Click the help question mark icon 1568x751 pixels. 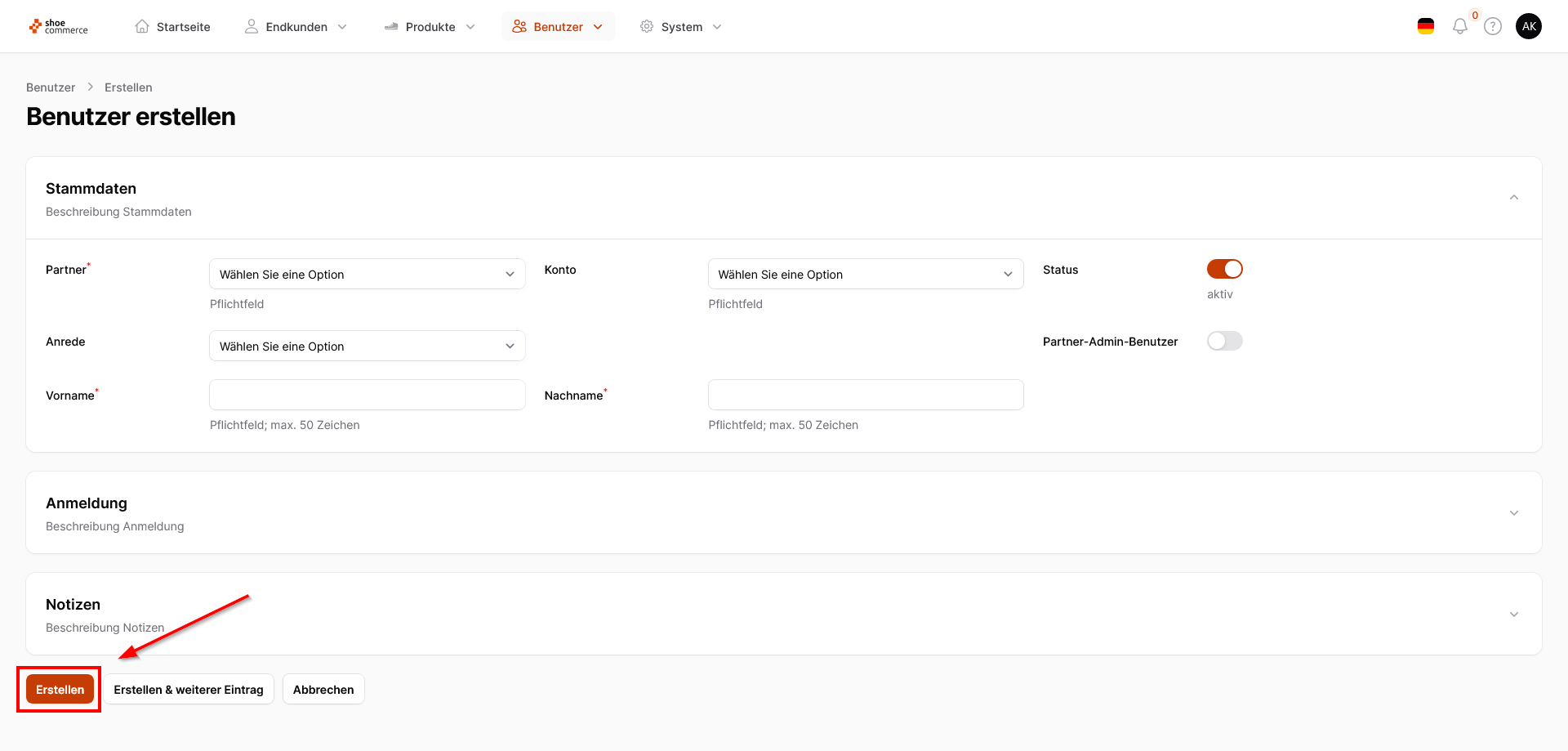[x=1493, y=27]
